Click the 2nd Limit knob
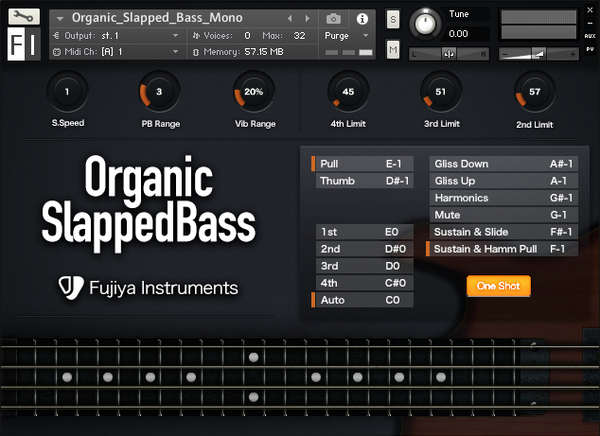The height and width of the screenshot is (436, 600). point(535,91)
